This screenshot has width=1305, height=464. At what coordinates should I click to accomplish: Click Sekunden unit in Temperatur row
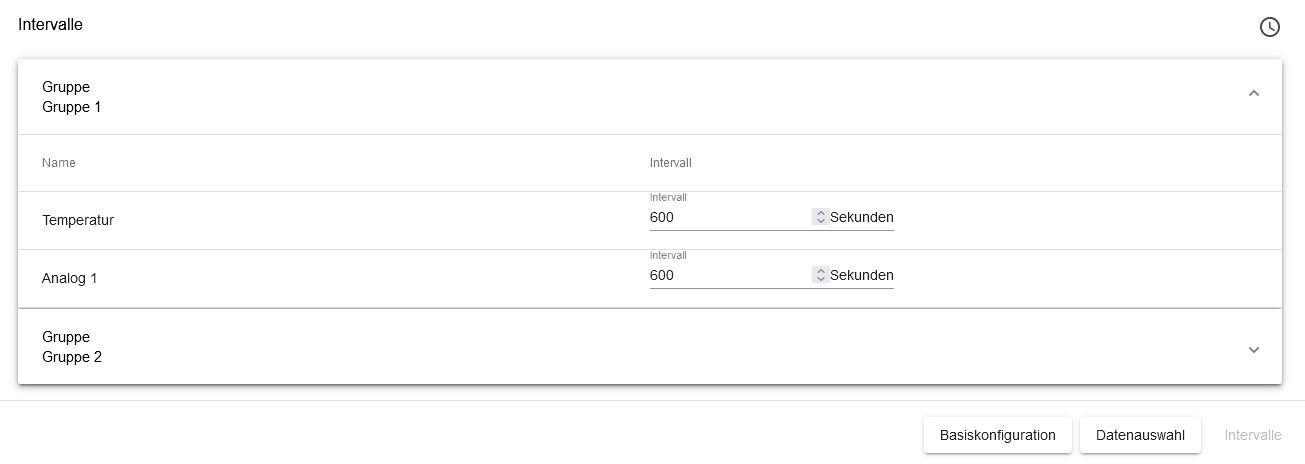tap(861, 217)
